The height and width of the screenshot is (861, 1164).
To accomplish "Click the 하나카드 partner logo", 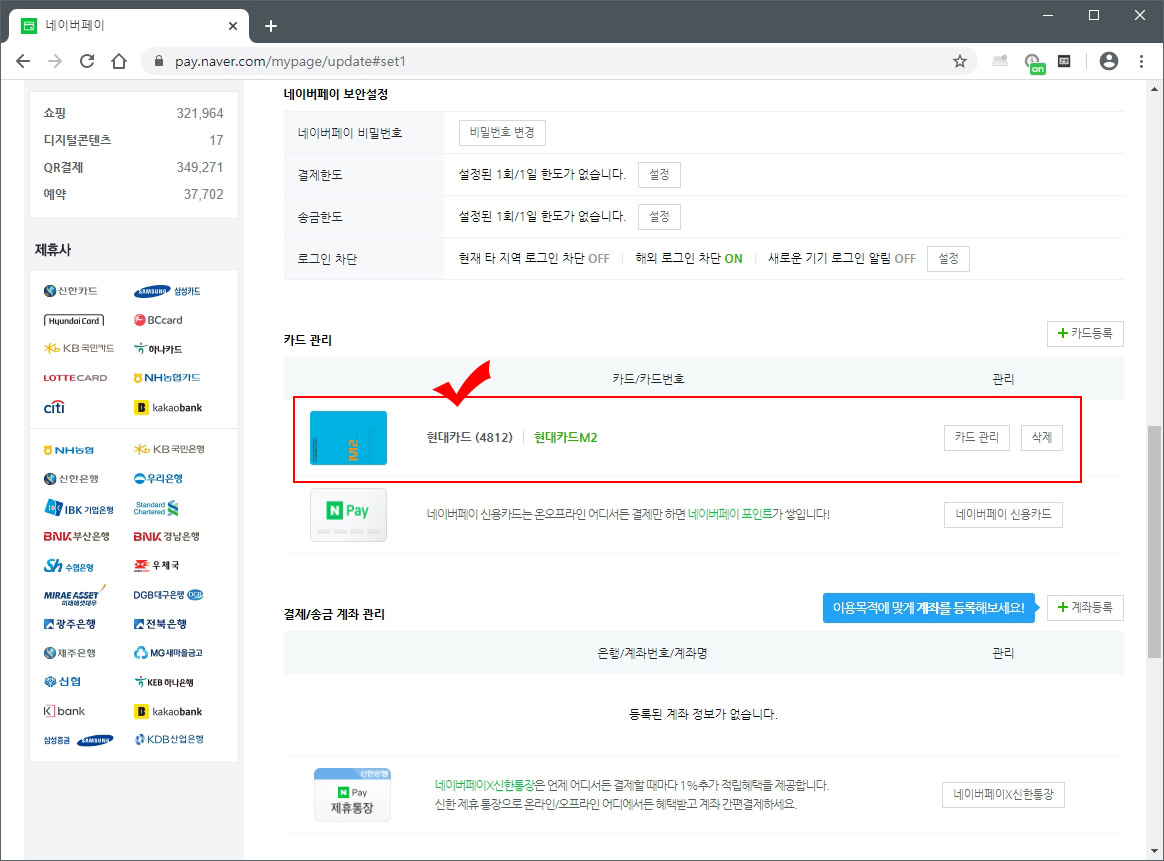I will point(158,349).
